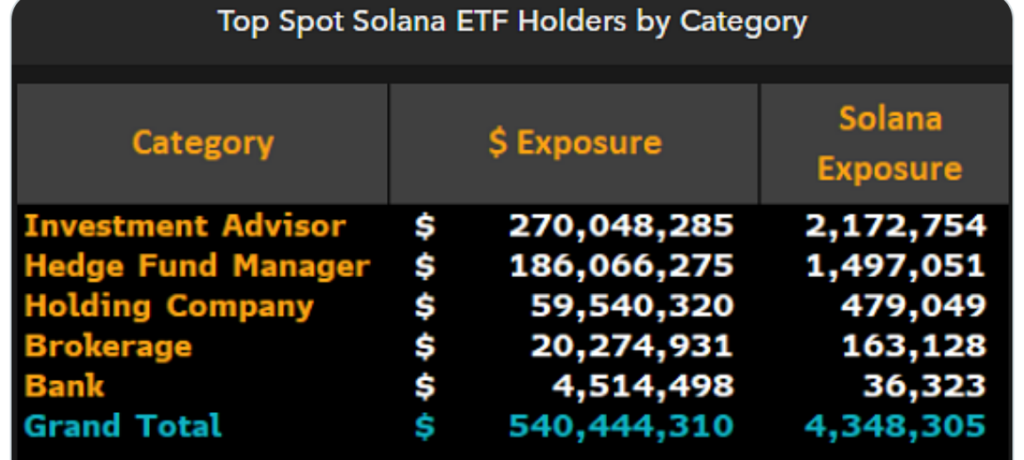
Task: Select the Brokerage row label
Action: (108, 346)
